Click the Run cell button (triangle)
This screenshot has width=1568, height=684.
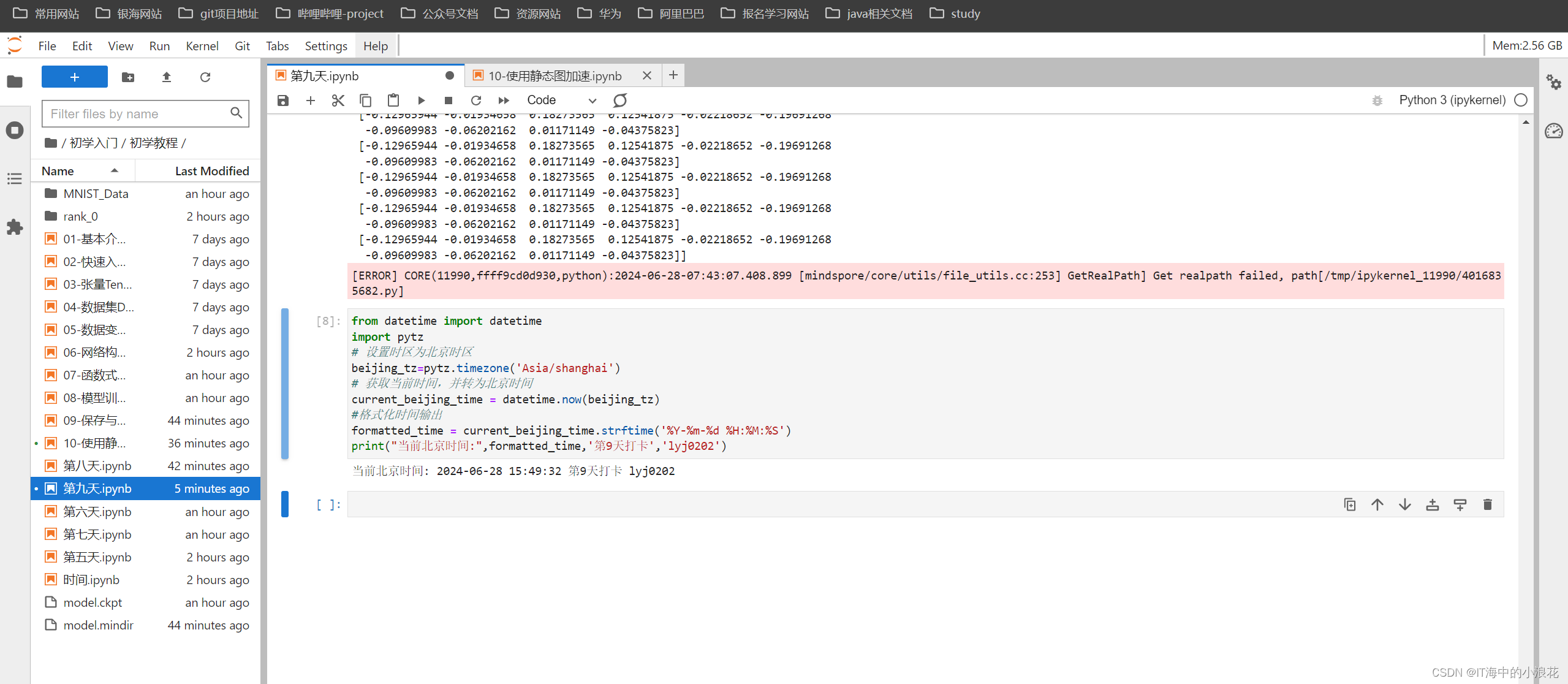point(420,99)
